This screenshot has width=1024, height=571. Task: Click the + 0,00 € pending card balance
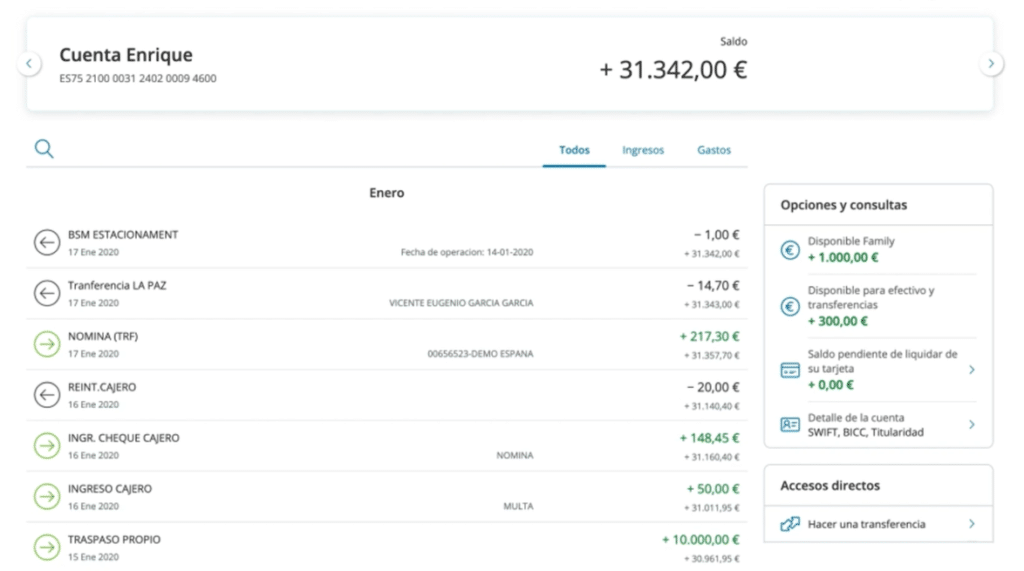click(831, 385)
